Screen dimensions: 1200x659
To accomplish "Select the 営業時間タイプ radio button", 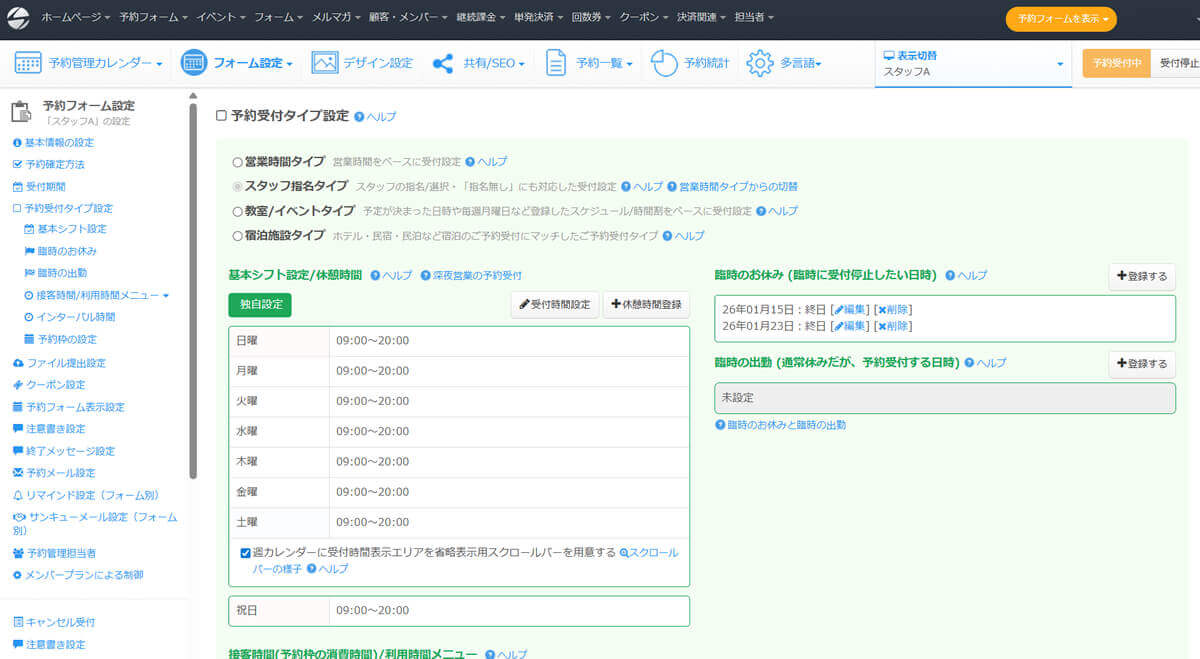I will point(237,161).
